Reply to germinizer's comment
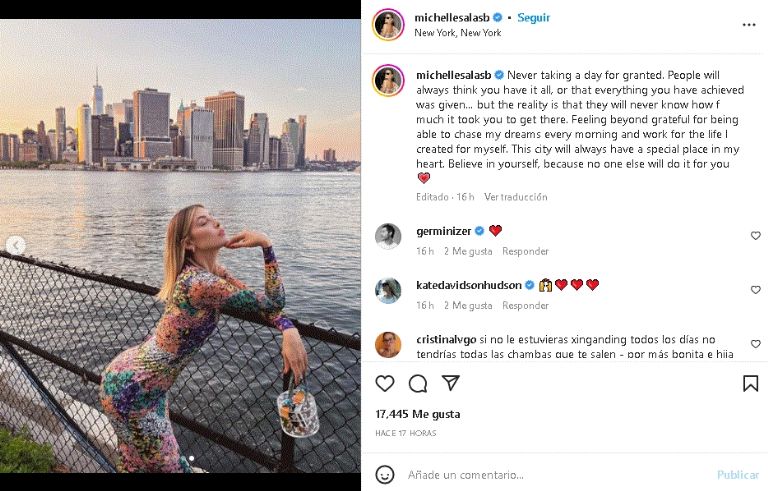Screen dimensions: 768x491 pos(525,251)
